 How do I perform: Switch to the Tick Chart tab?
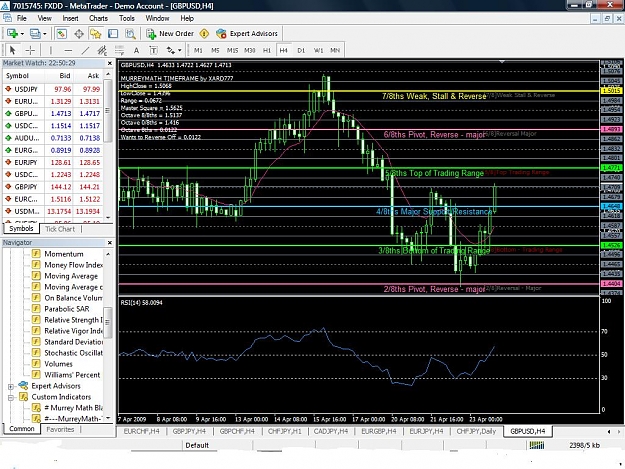coord(60,229)
